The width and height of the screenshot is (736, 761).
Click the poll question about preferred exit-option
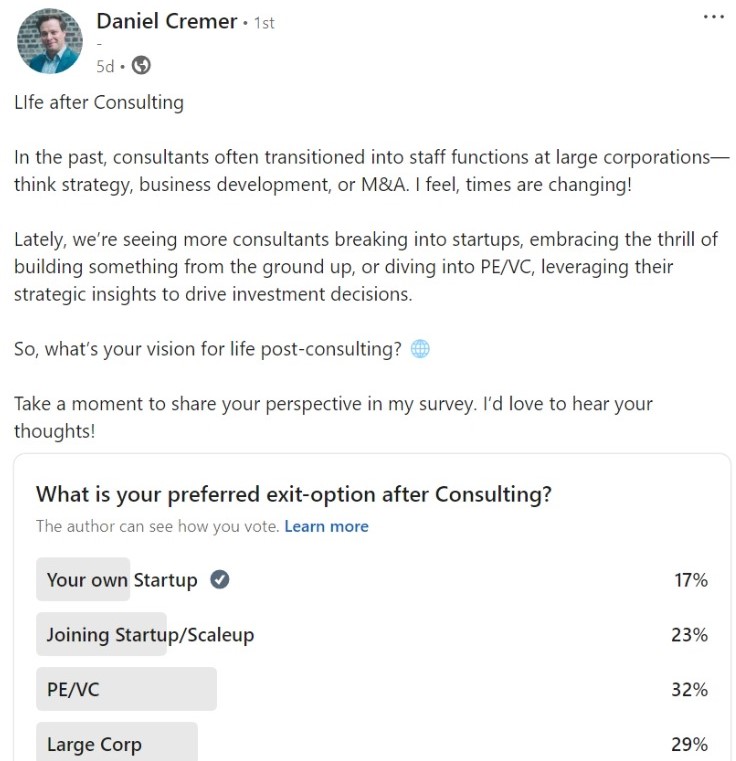[294, 494]
